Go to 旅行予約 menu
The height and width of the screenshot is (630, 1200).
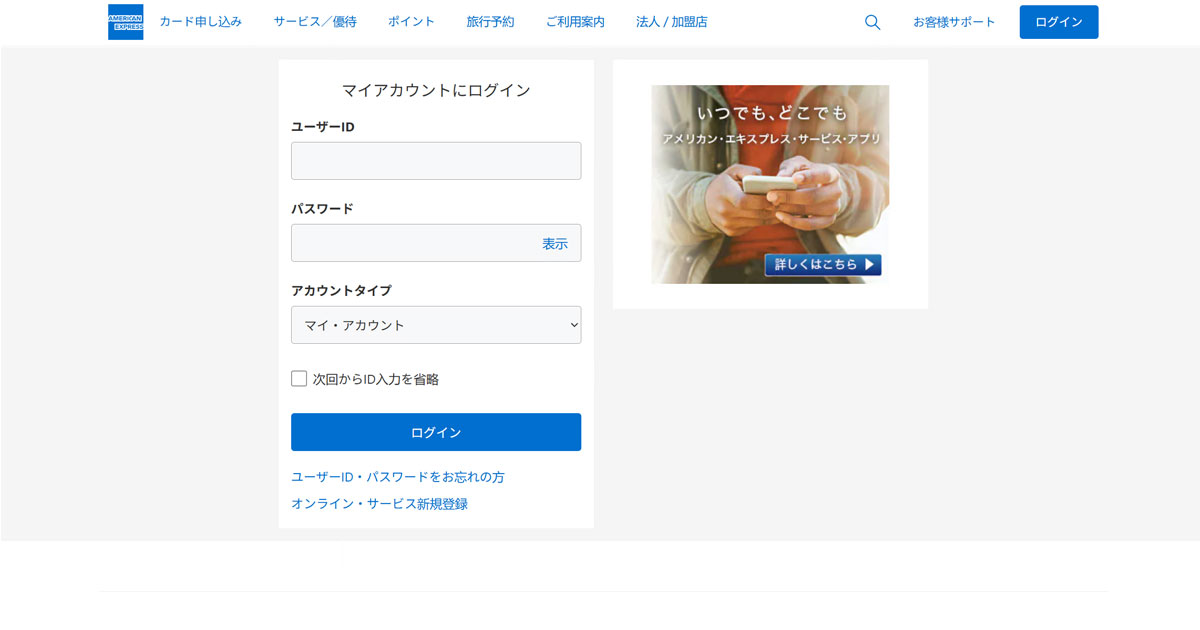[x=490, y=22]
